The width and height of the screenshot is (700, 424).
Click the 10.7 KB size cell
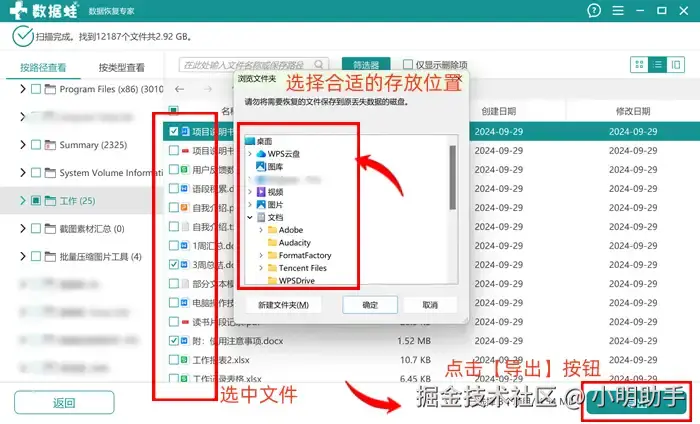pyautogui.click(x=416, y=360)
